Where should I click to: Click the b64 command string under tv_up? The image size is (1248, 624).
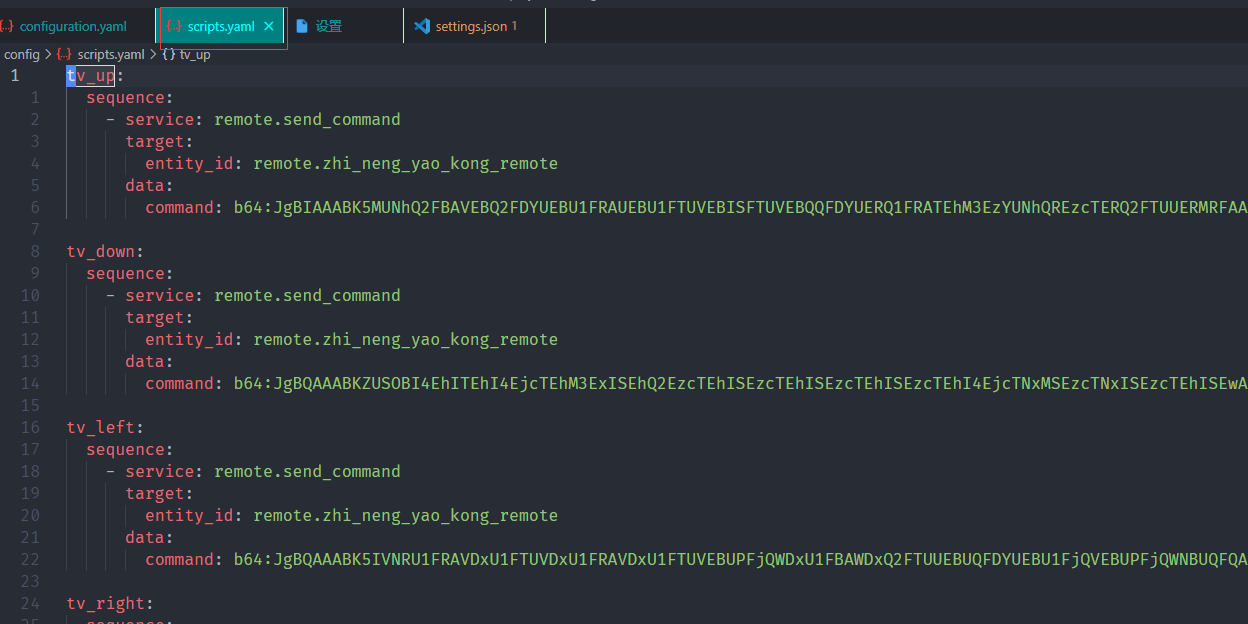click(x=741, y=207)
